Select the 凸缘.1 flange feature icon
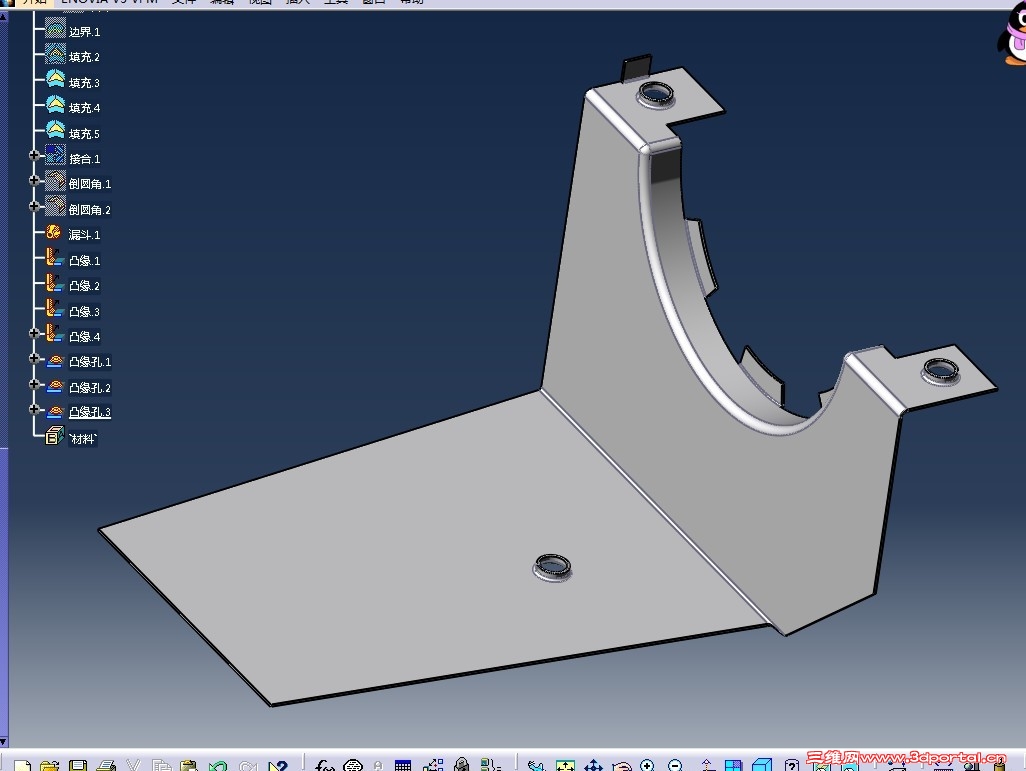 pos(55,258)
